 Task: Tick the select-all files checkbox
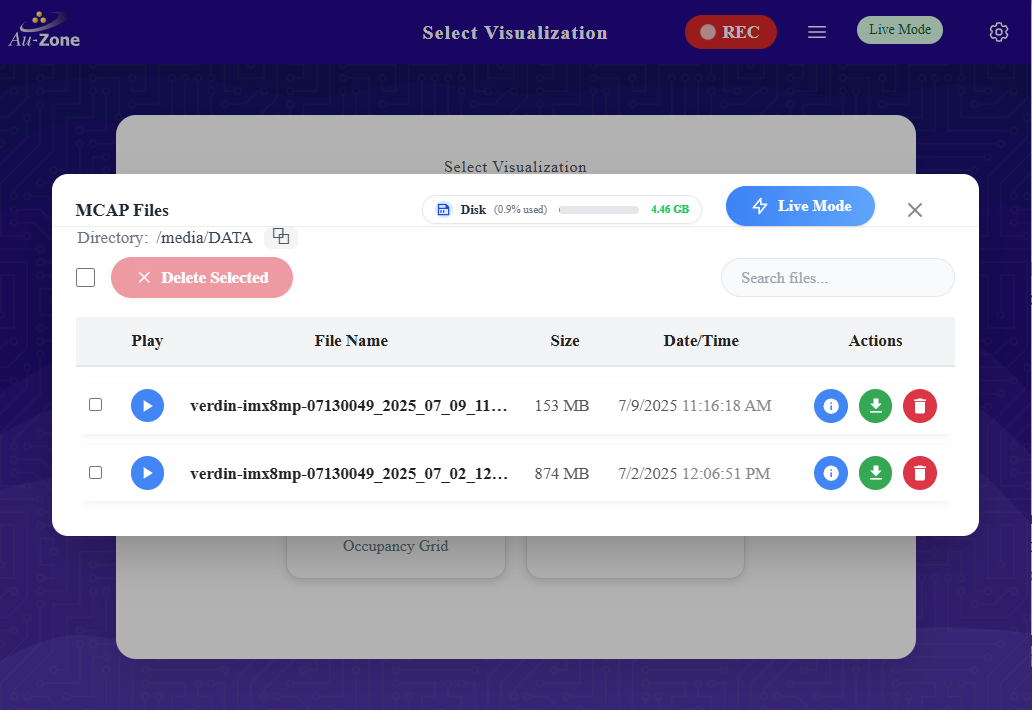(86, 277)
